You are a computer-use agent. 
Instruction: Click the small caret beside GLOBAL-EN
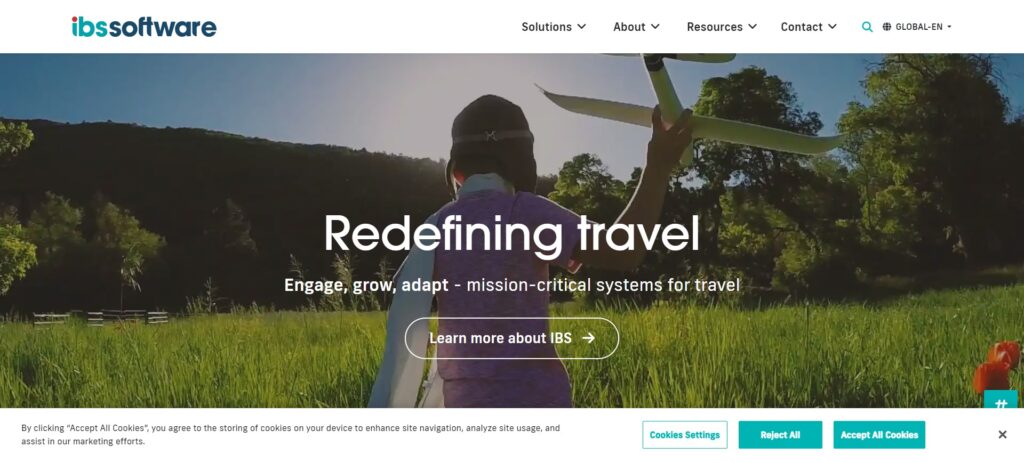tap(949, 27)
